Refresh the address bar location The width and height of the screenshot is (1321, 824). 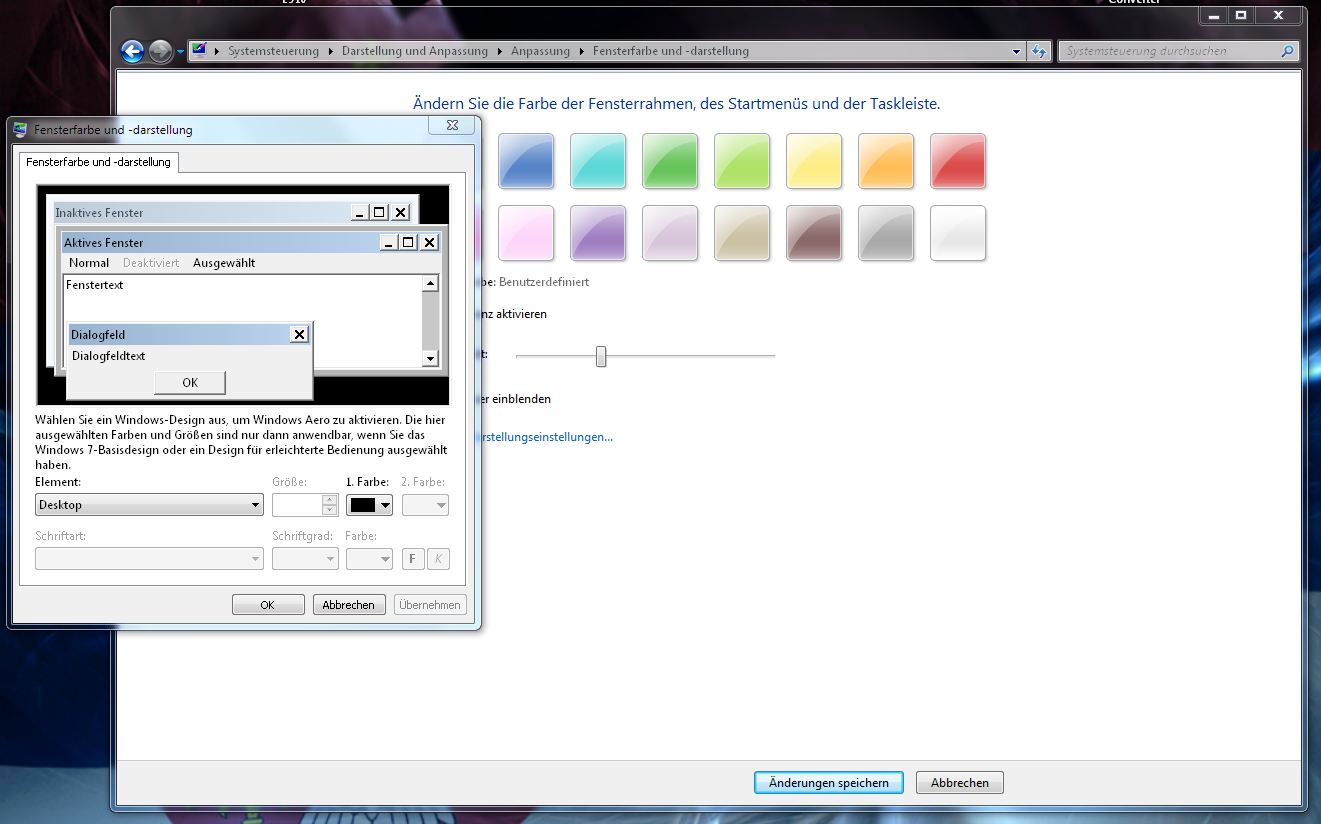point(1039,51)
